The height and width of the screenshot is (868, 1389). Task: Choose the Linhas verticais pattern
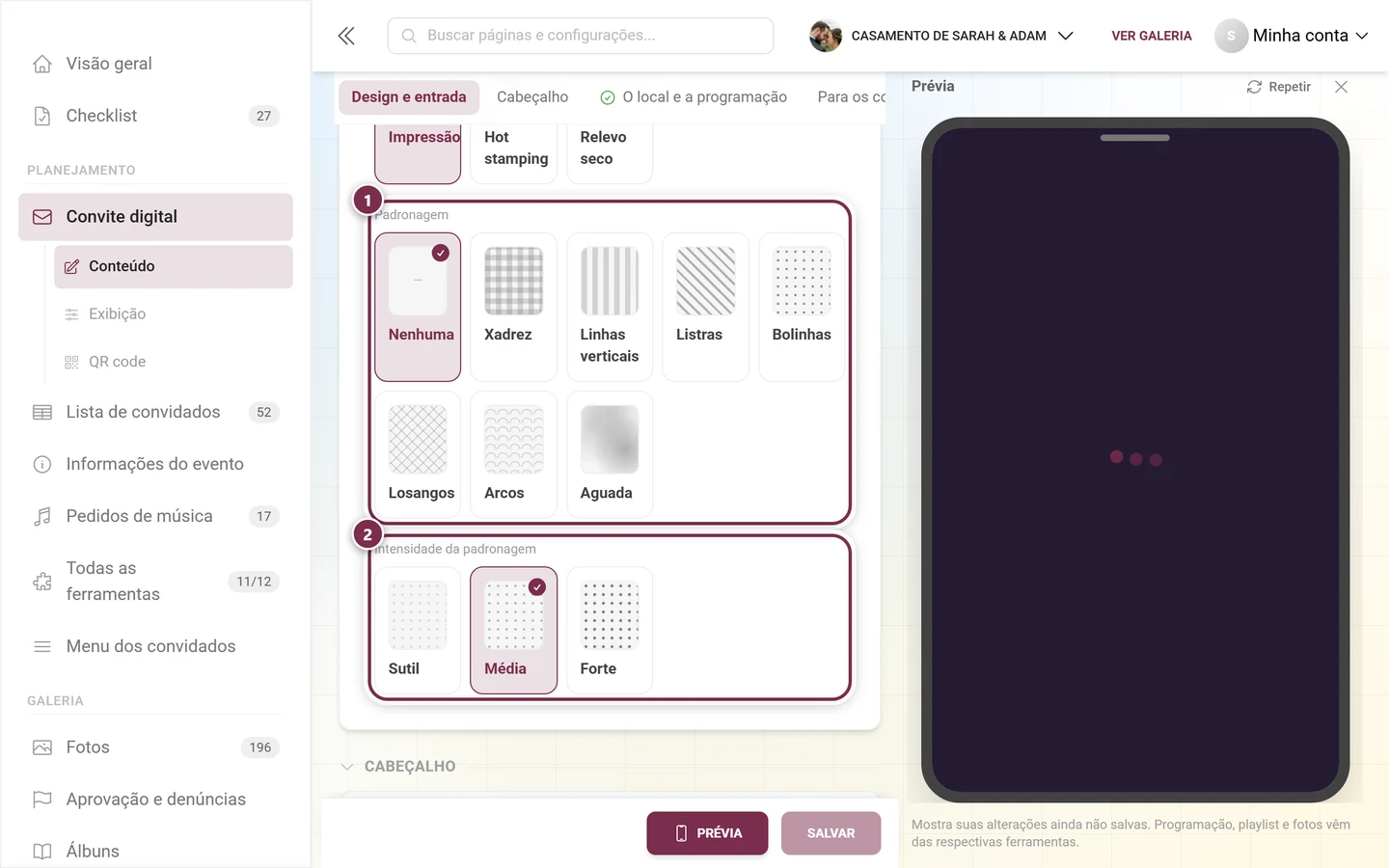pos(610,307)
